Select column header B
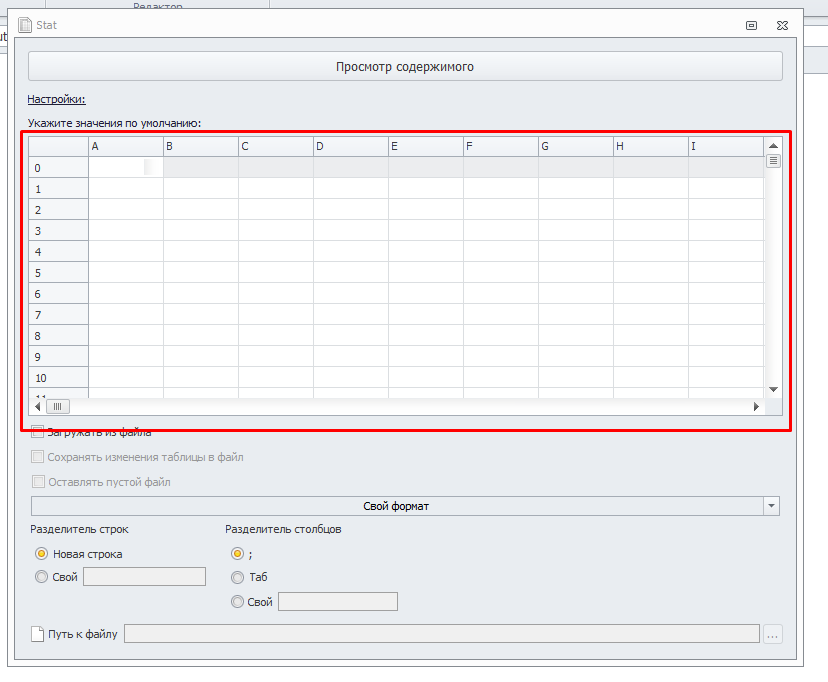828x682 pixels. point(201,146)
